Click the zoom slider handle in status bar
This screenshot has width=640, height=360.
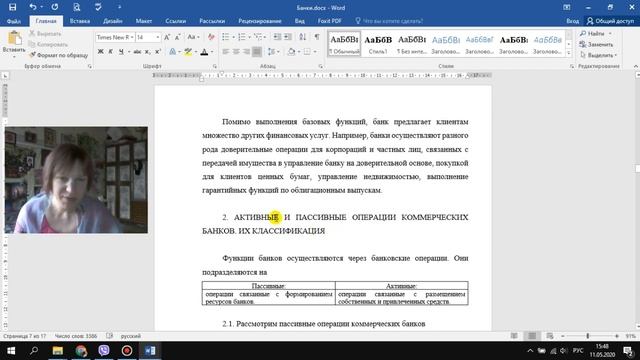(588, 336)
